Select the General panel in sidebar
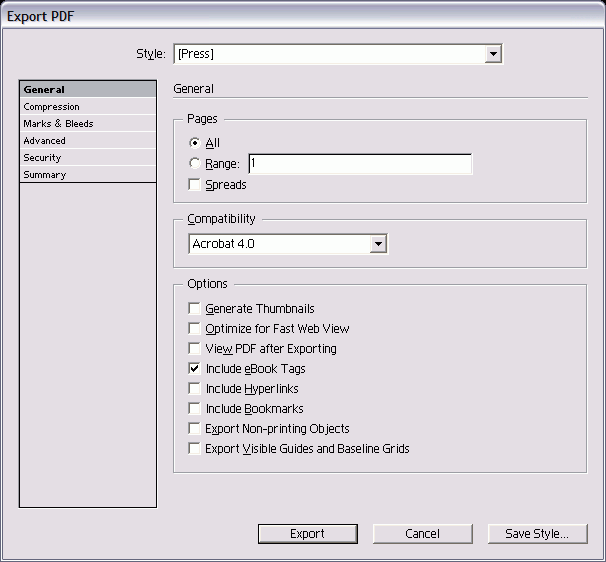 [x=88, y=90]
